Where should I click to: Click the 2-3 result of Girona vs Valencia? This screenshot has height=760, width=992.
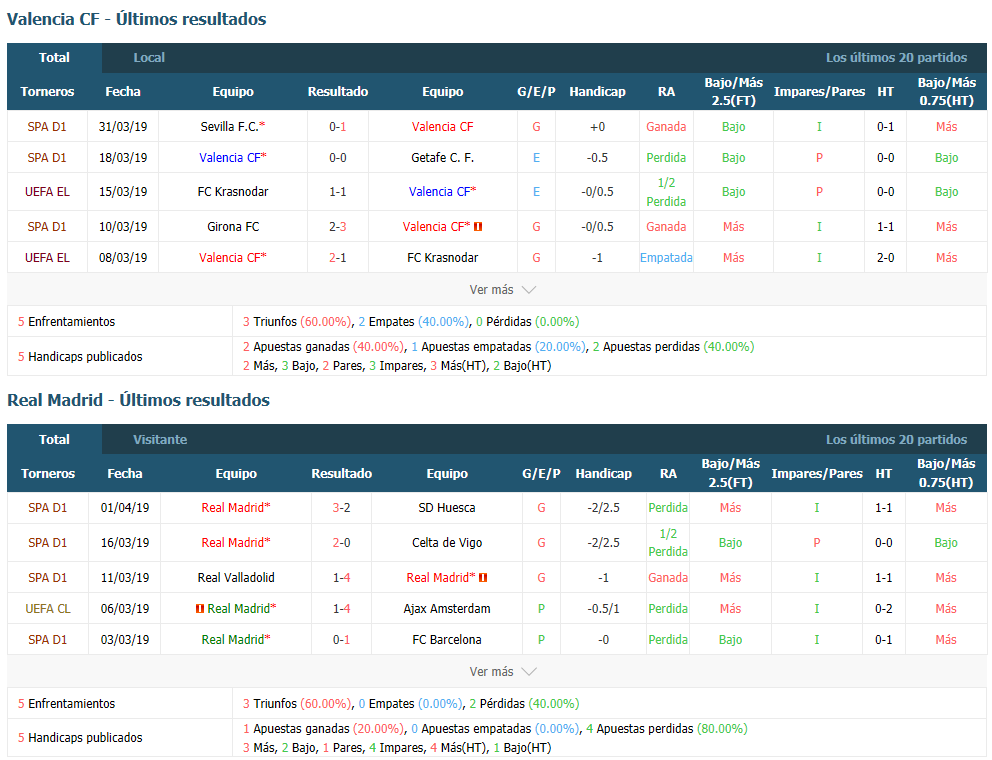click(338, 227)
